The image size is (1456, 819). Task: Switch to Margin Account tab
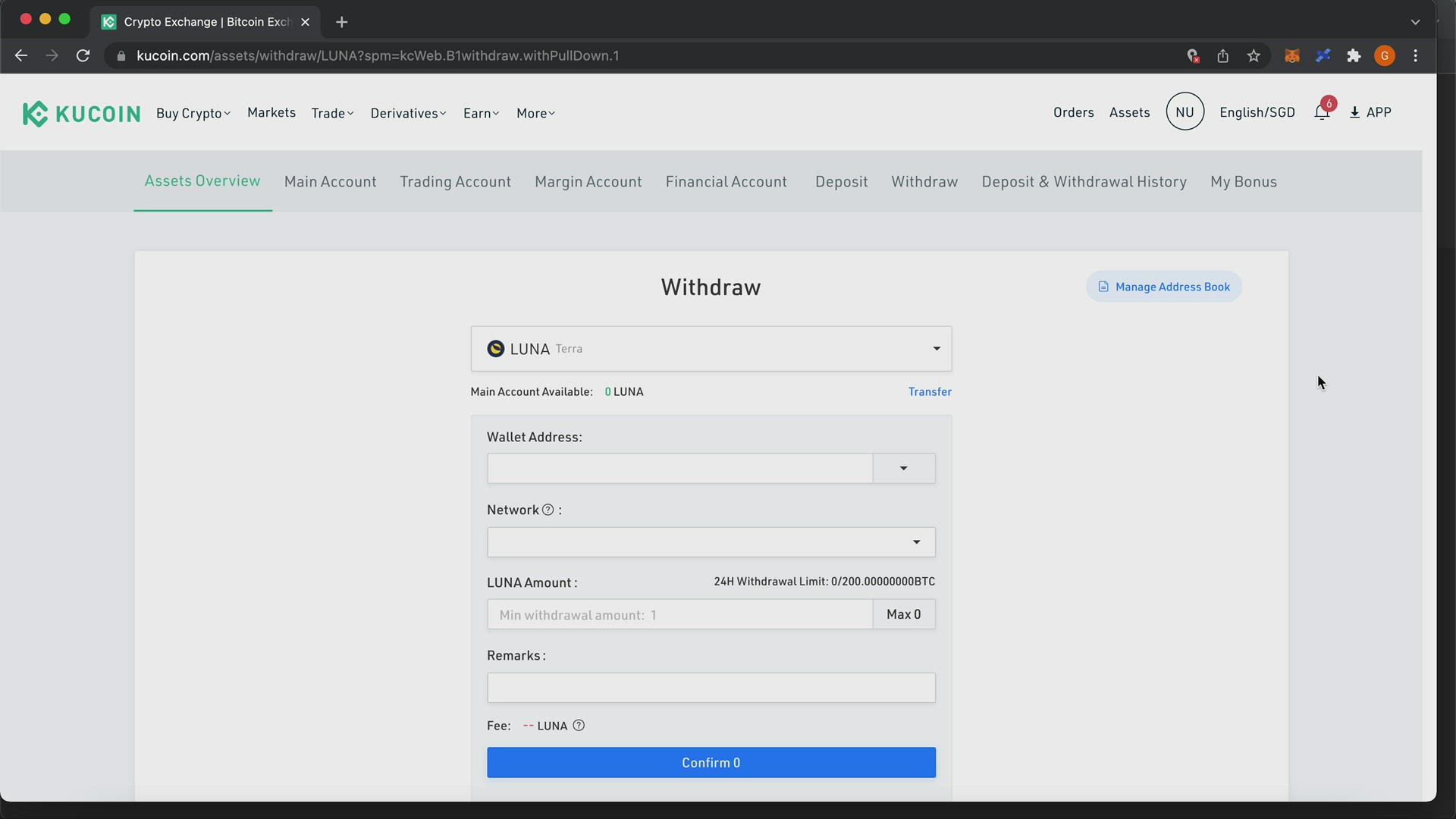[588, 182]
